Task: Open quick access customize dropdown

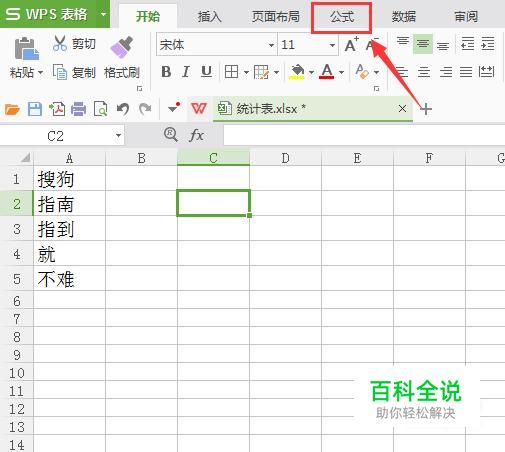Action: [x=174, y=108]
